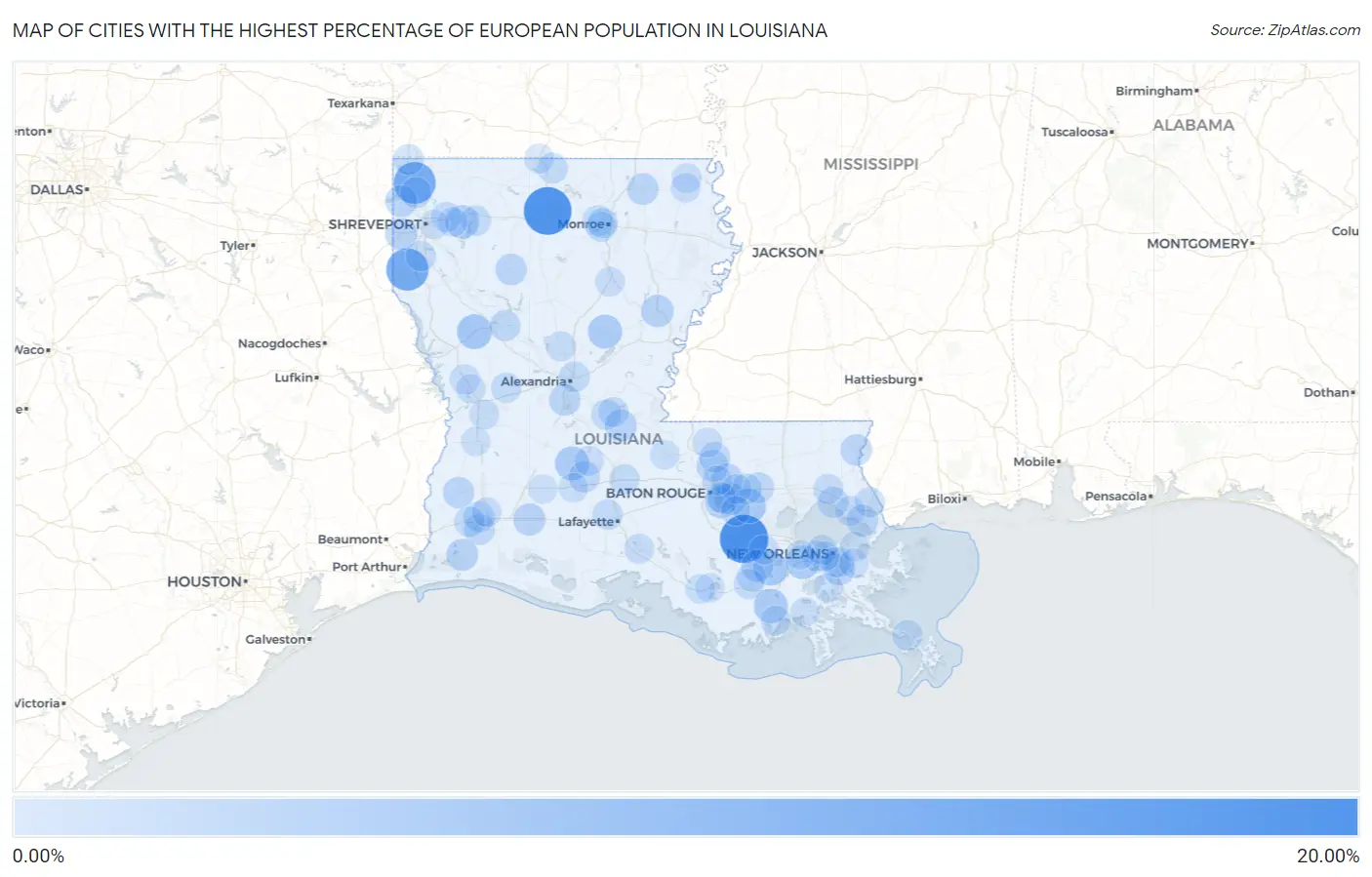
Task: Click the ALABAMA state label
Action: tap(1193, 125)
